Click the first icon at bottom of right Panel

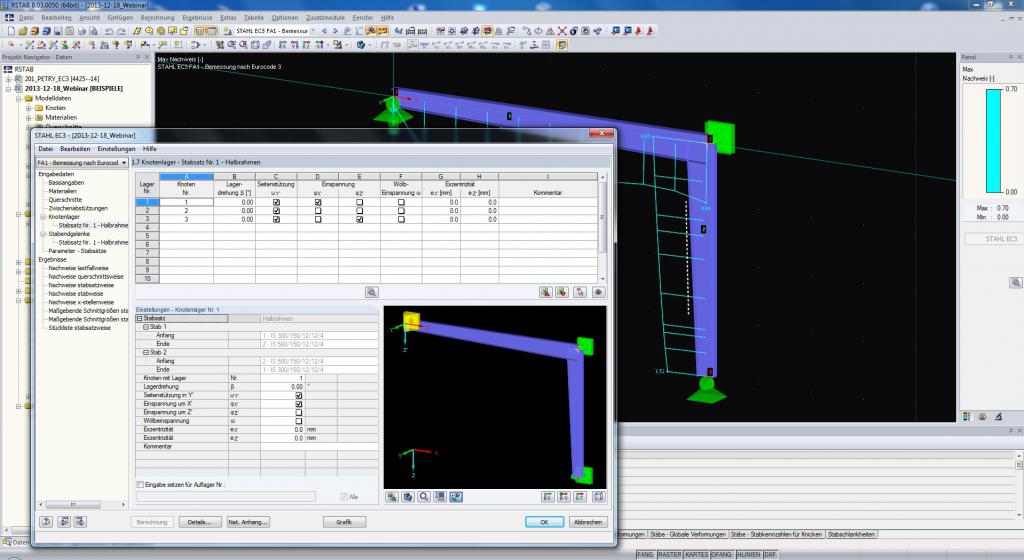967,416
